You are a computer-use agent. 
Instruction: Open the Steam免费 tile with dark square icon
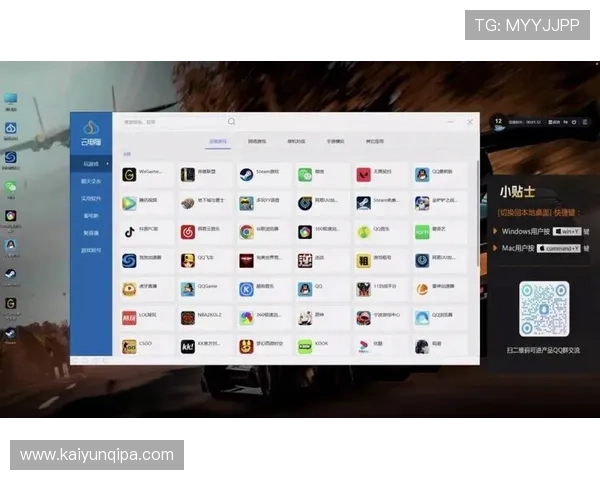pos(381,204)
